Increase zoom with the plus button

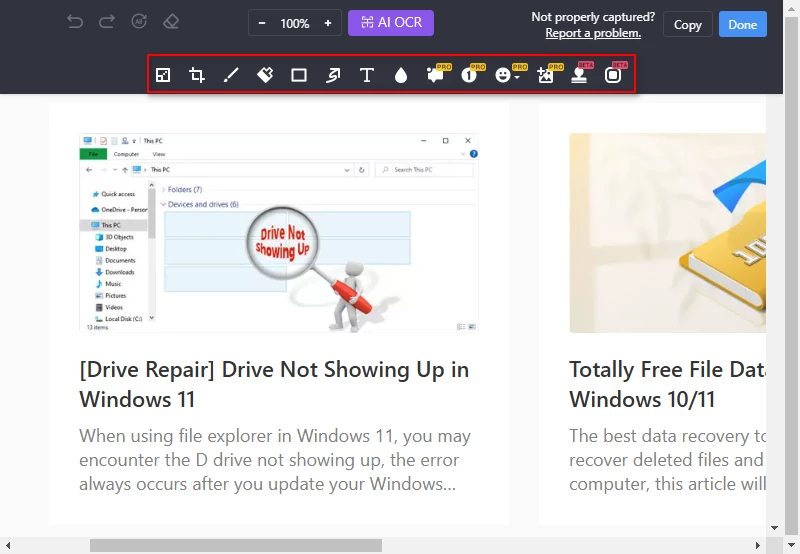[328, 23]
